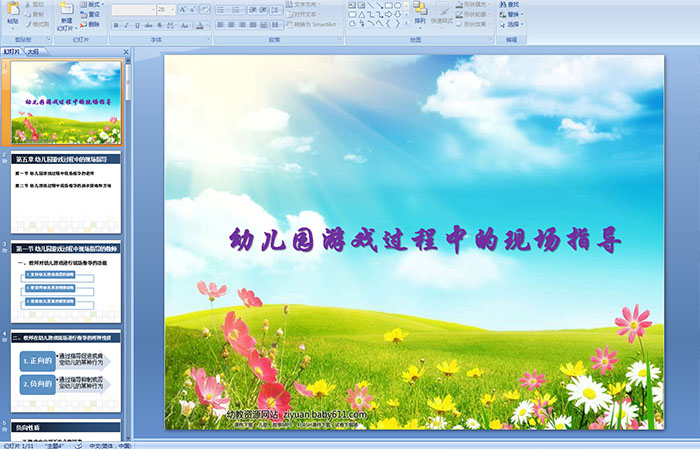Switch to the 大纲 outline tab

(34, 52)
